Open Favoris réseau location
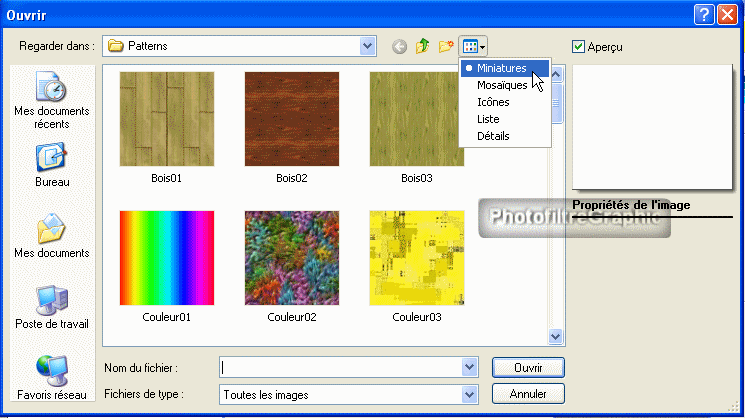 51,378
